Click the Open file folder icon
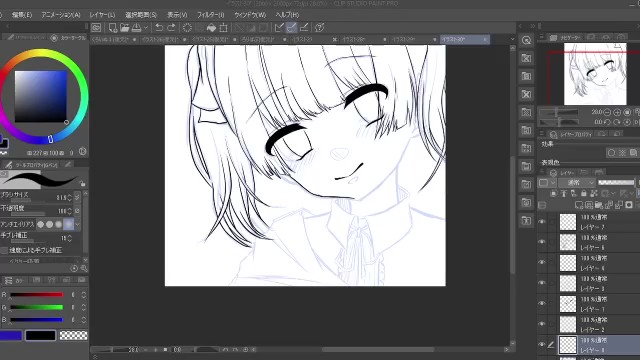Screen dimensions: 640x360 click(x=124, y=28)
